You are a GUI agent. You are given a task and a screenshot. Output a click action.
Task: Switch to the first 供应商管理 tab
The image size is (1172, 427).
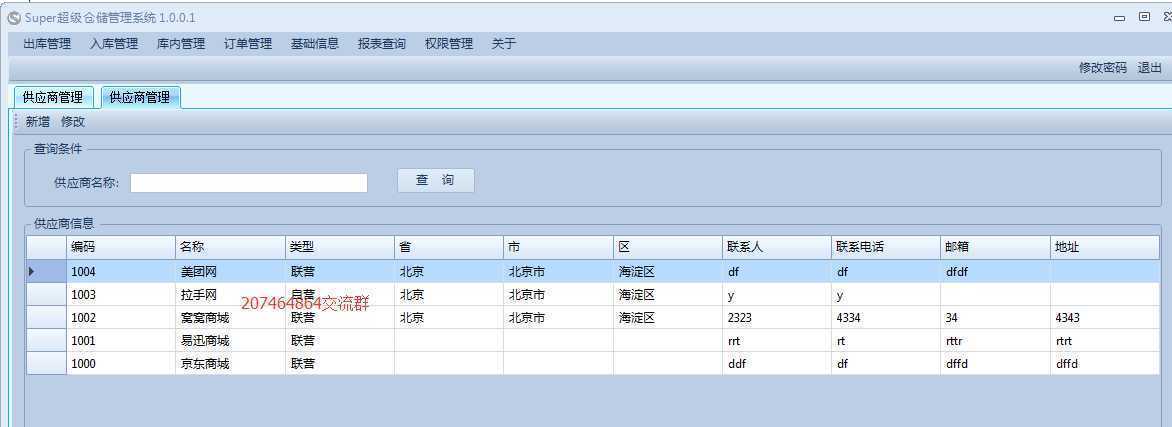[53, 97]
